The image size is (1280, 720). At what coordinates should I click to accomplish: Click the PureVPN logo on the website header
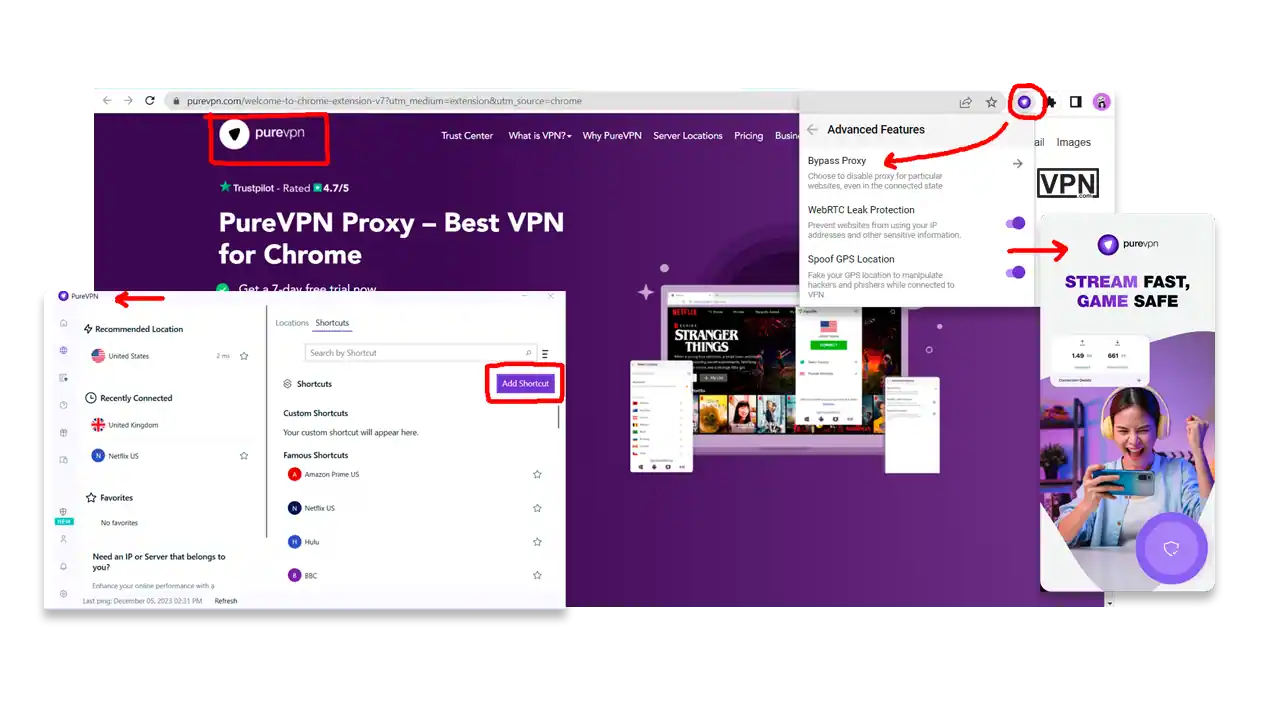pos(261,134)
